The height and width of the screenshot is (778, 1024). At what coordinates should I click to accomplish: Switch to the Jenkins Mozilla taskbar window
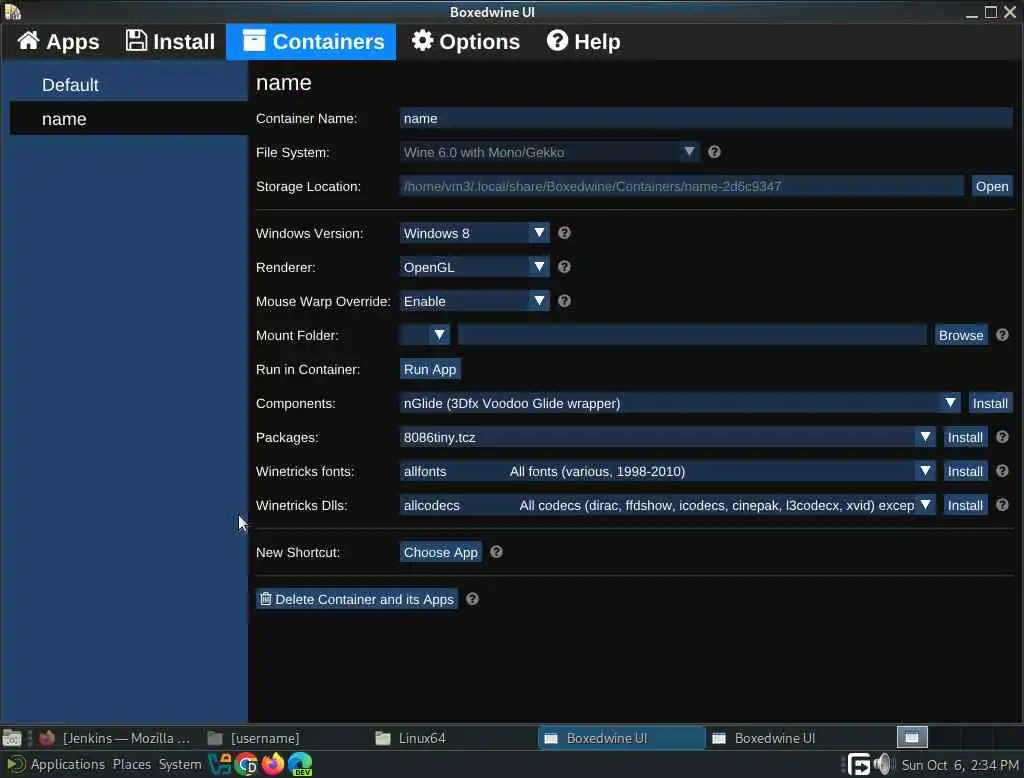(x=116, y=738)
